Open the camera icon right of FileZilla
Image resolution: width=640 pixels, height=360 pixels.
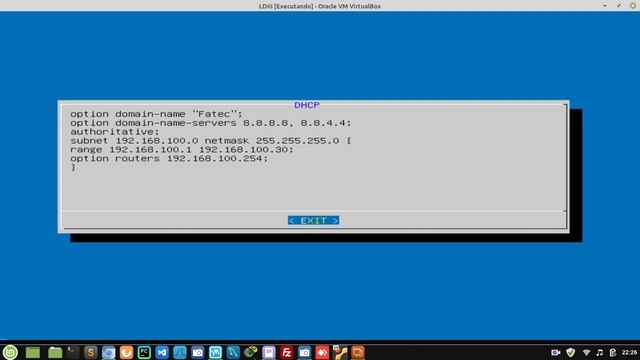tap(304, 352)
